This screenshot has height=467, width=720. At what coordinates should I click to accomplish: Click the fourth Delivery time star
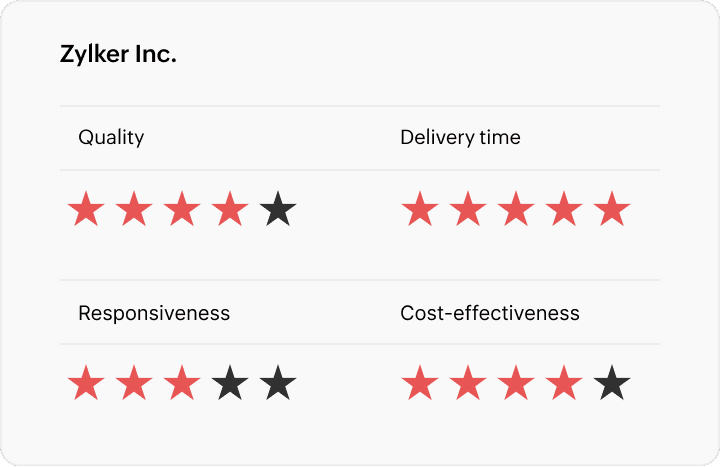[x=564, y=211]
